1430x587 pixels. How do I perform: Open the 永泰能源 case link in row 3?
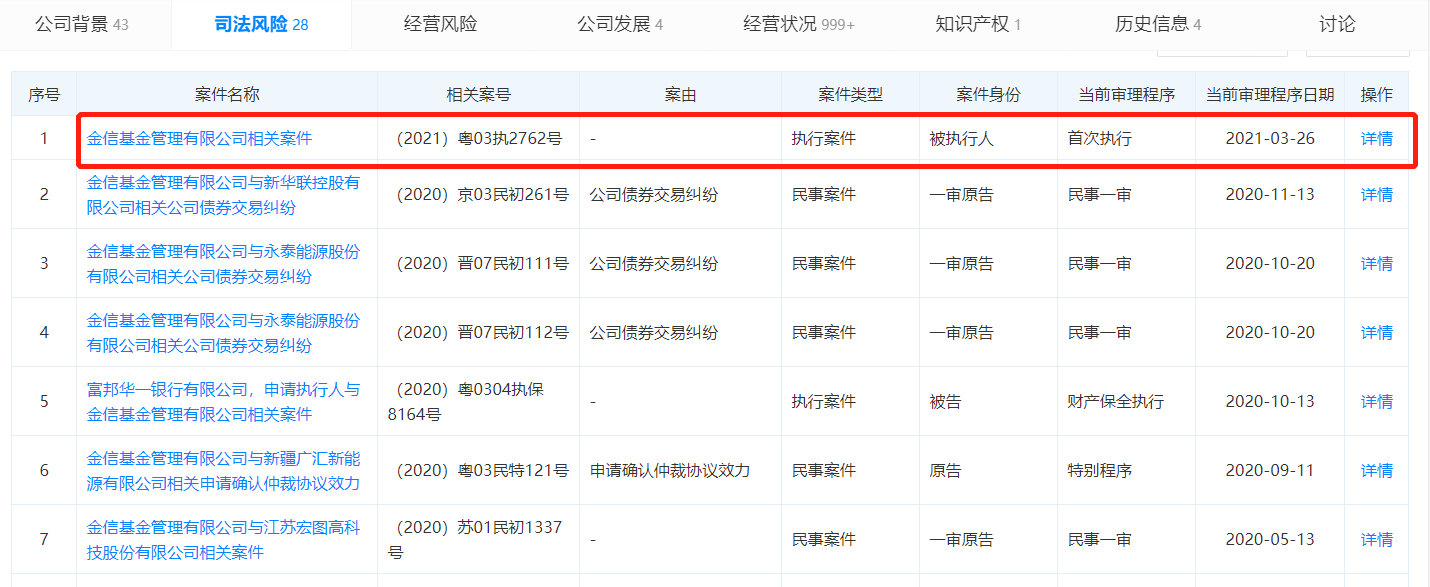[x=222, y=264]
